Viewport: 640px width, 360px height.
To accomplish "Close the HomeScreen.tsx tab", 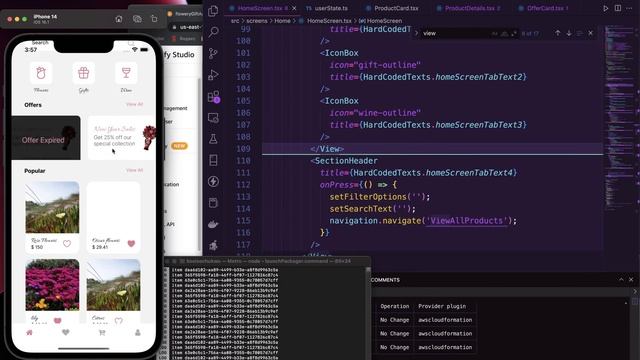I will click(x=294, y=8).
